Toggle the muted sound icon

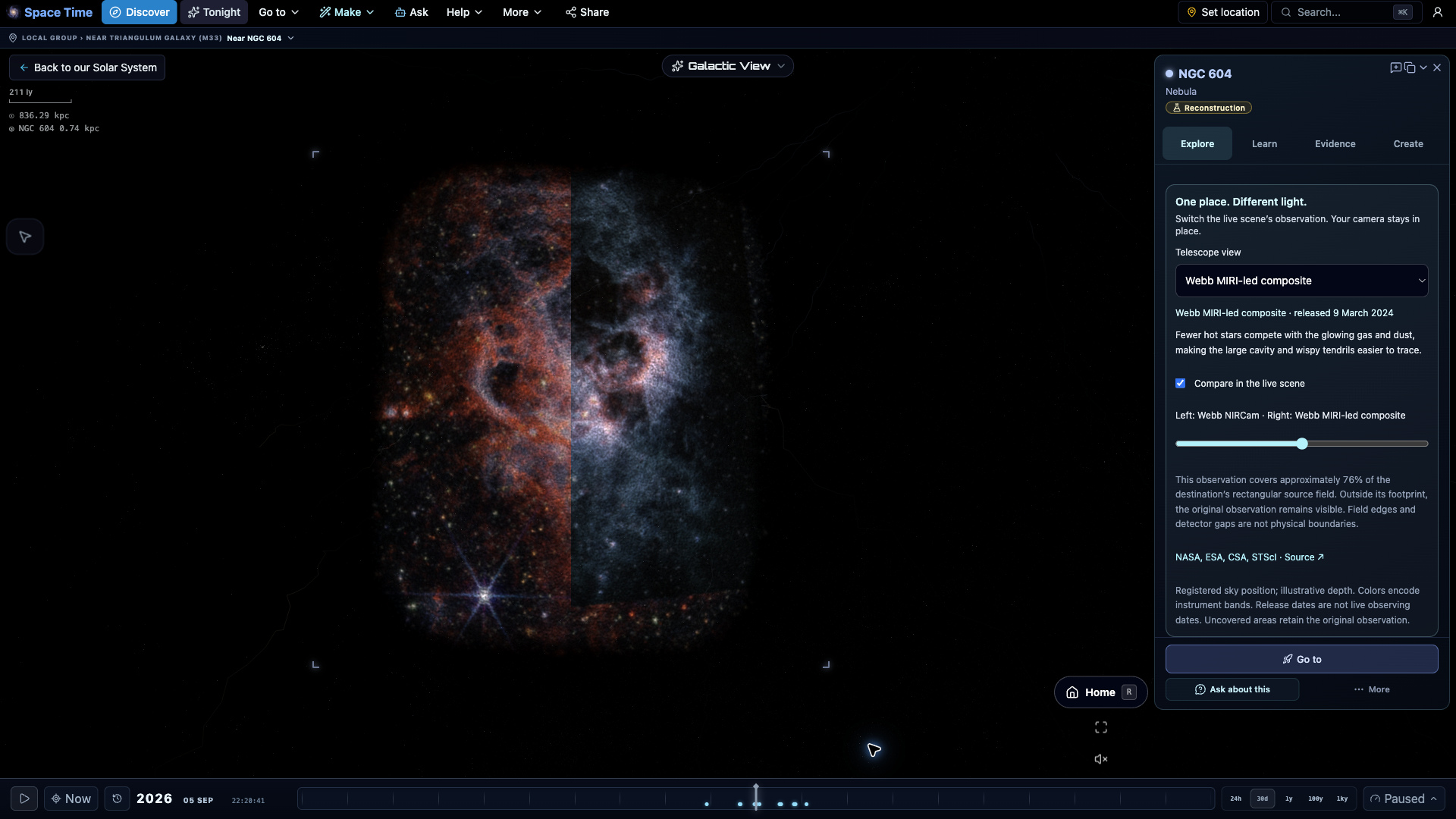coord(1101,759)
